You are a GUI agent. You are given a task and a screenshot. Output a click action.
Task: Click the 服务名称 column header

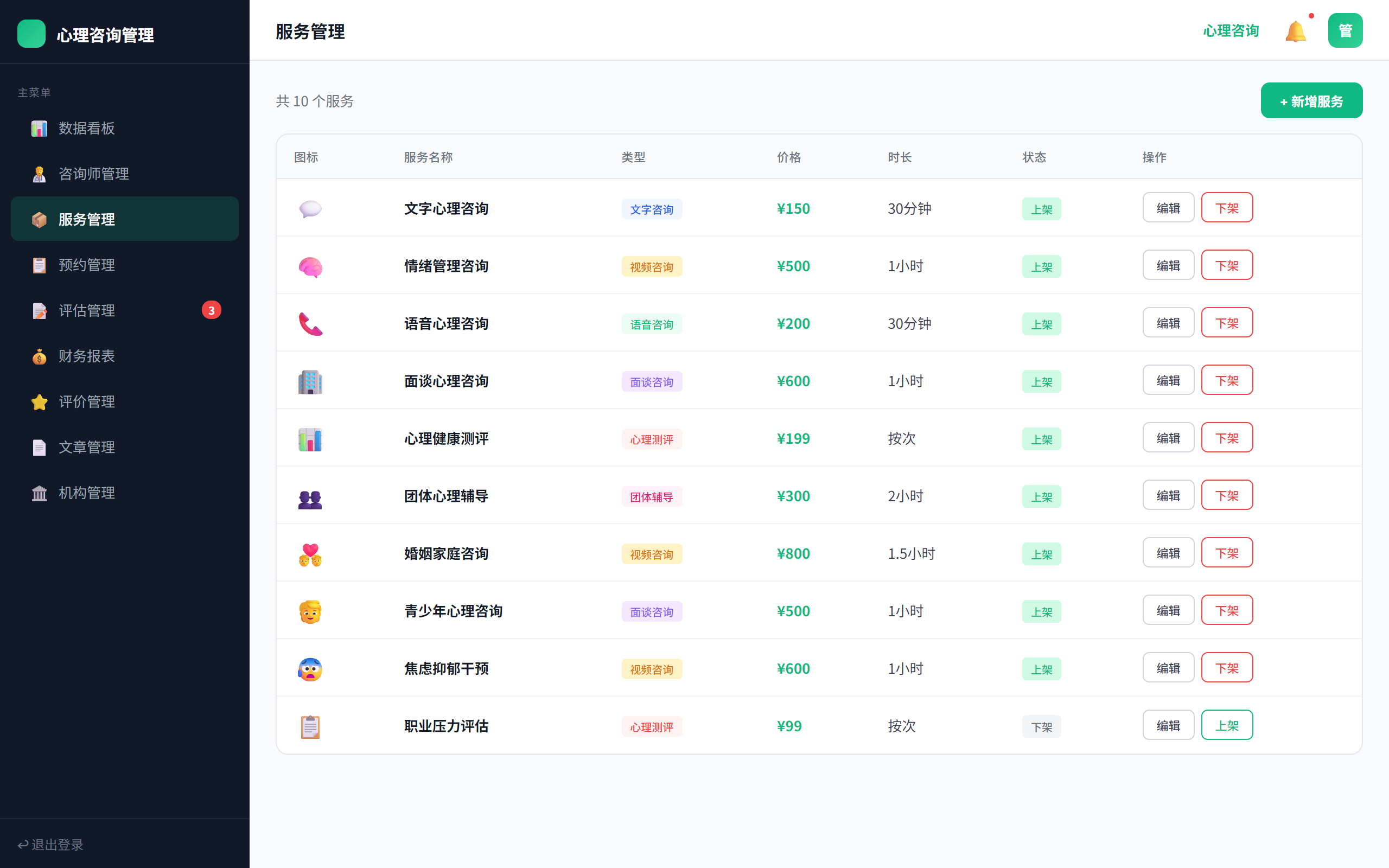tap(428, 157)
